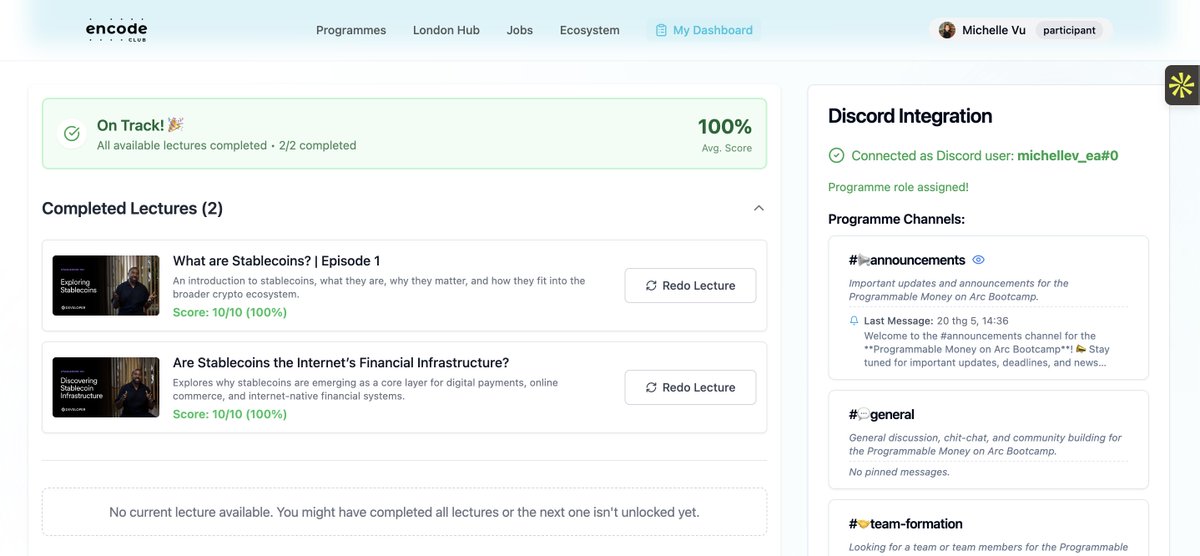
Task: Click Programme role assigned! text
Action: coord(898,187)
